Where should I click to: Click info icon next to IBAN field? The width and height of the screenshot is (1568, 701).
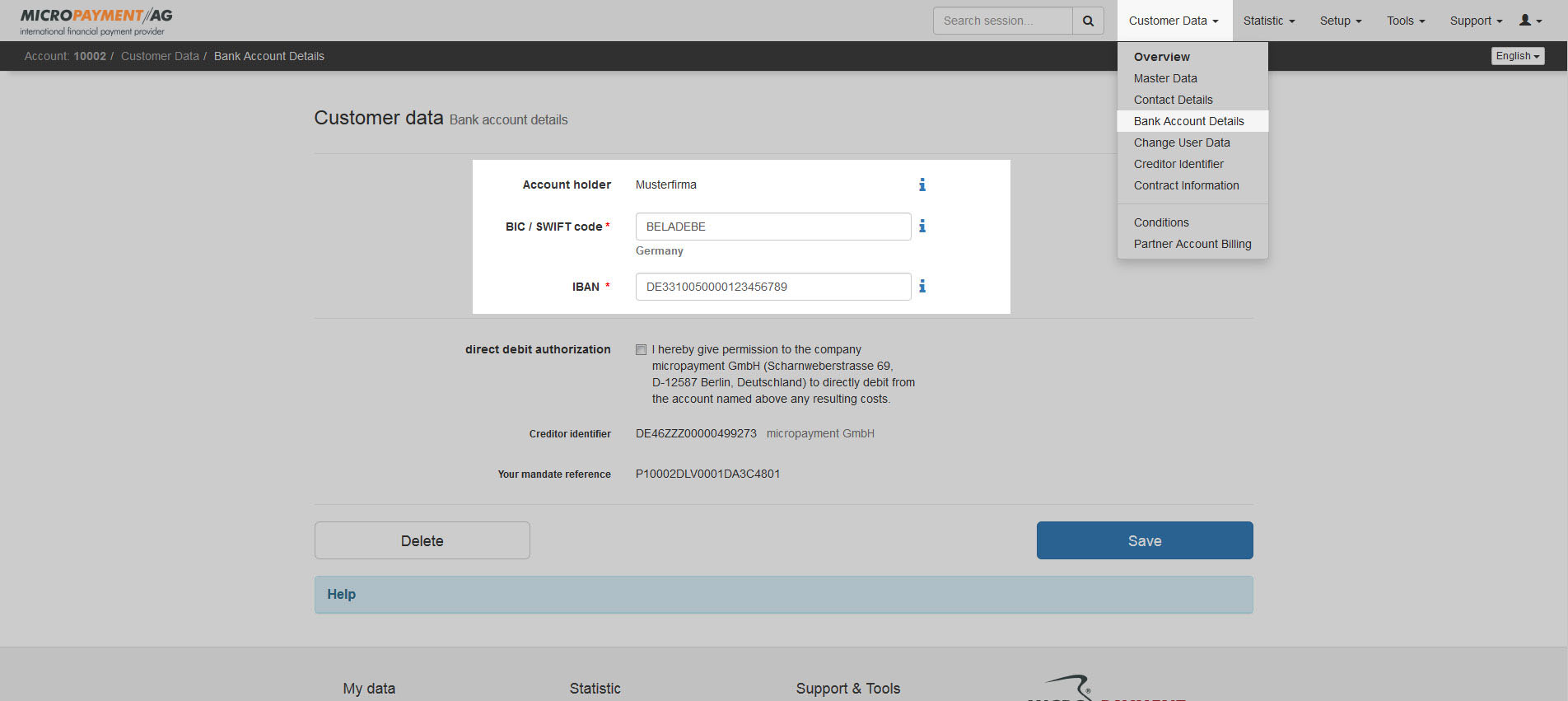click(x=922, y=286)
